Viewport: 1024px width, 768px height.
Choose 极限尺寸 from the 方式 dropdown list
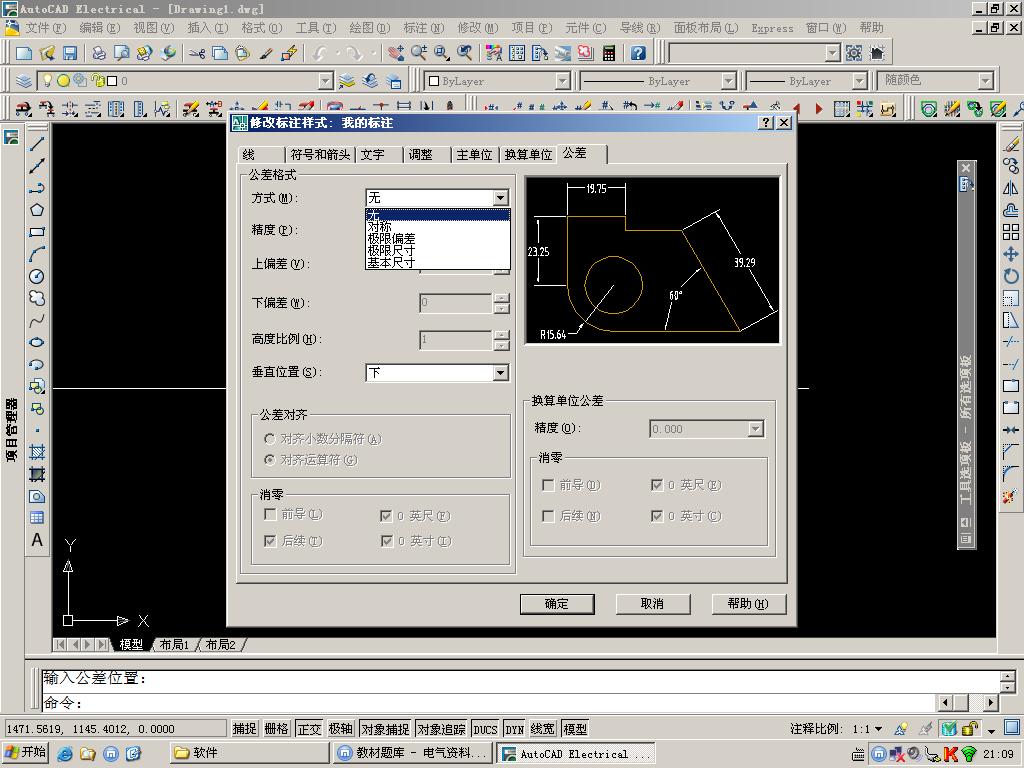click(437, 250)
